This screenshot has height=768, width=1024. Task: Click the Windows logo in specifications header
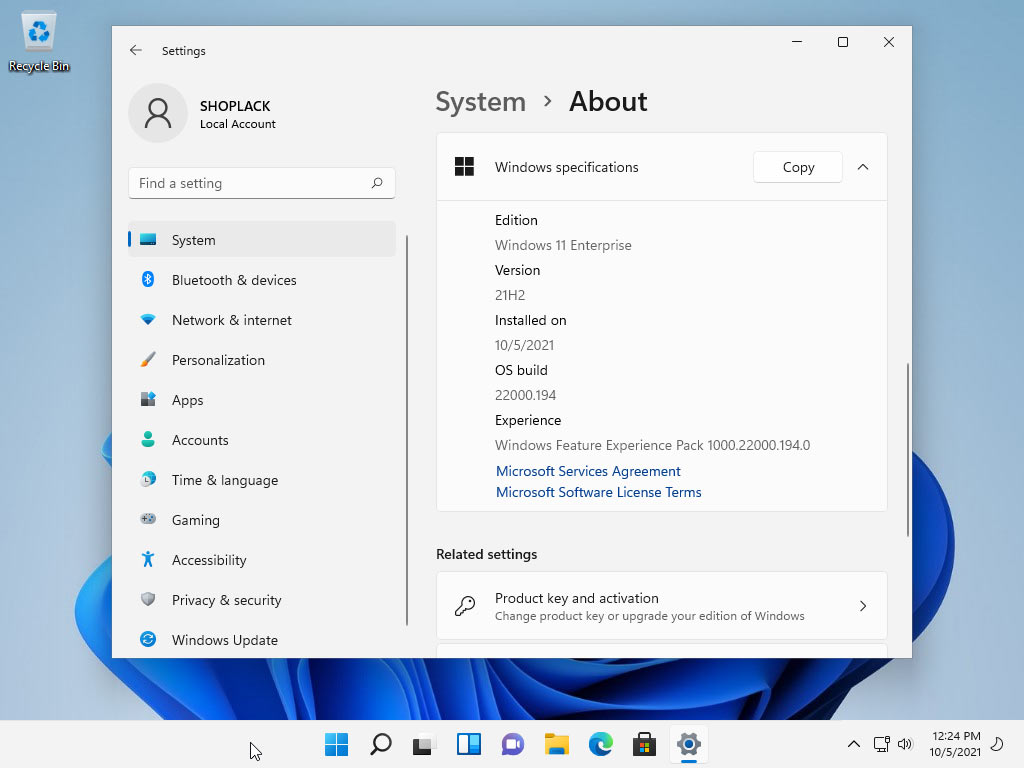464,167
